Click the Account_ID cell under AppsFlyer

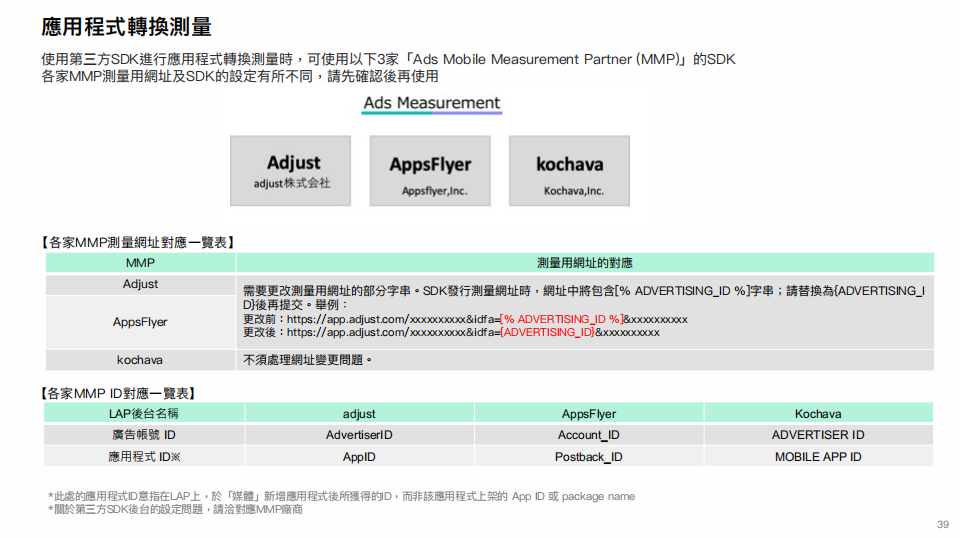point(588,435)
